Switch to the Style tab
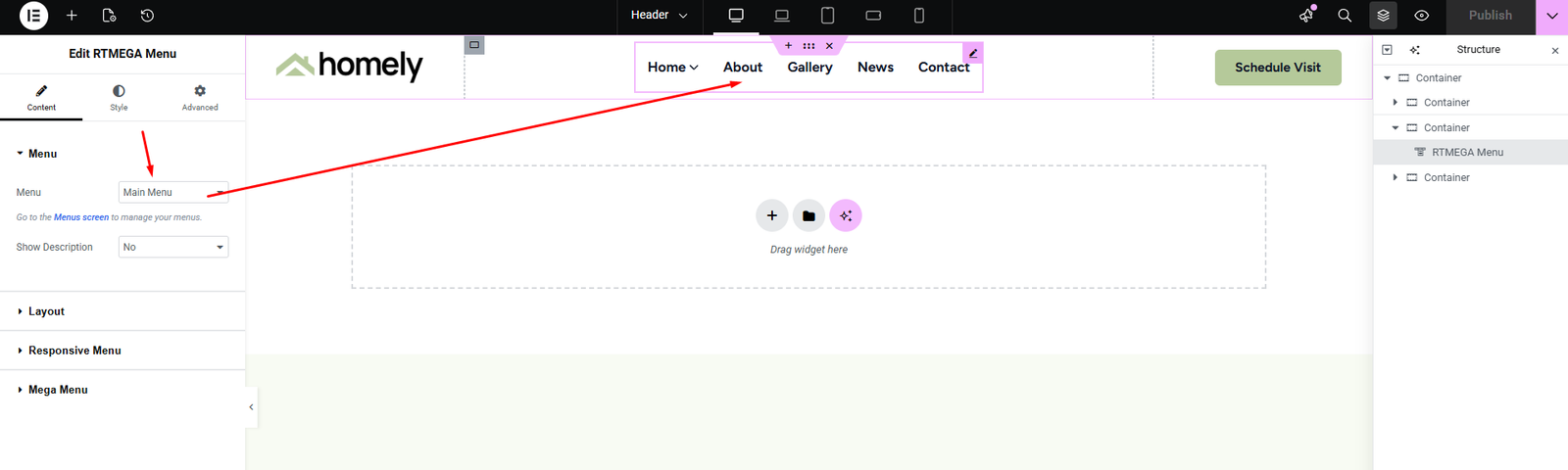1568x470 pixels. (119, 97)
